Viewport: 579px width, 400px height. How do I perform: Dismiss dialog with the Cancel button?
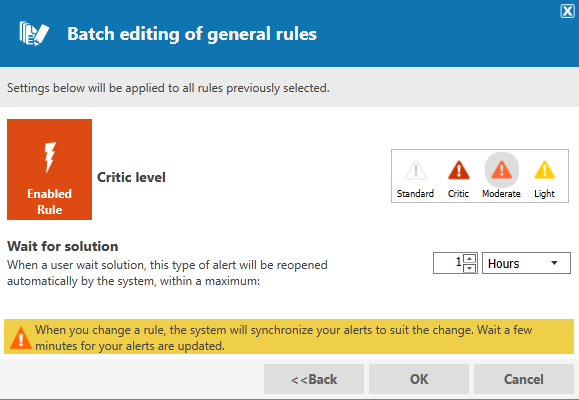(524, 379)
